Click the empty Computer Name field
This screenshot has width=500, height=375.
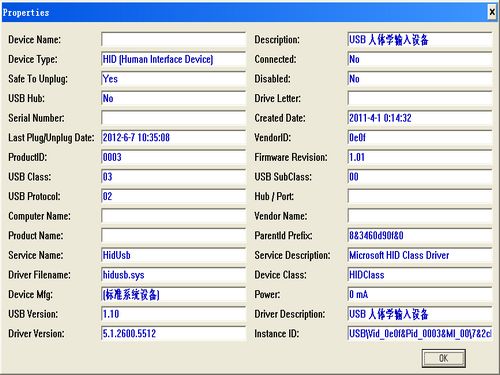[x=173, y=216]
